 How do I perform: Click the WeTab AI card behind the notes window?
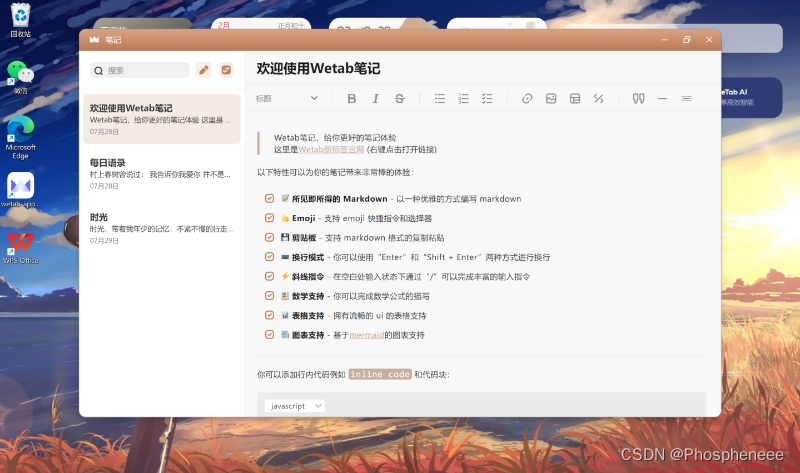751,97
